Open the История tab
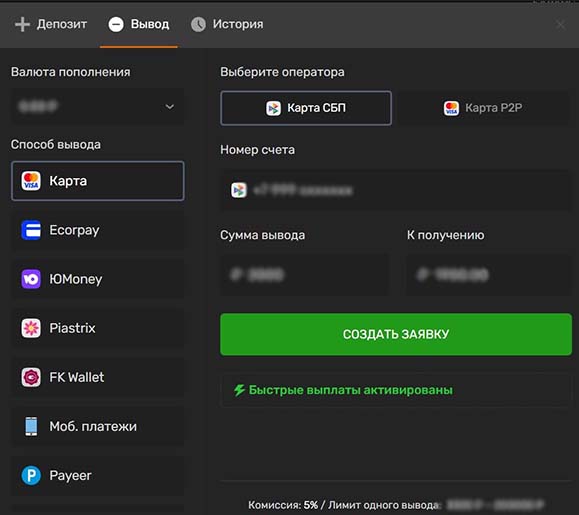Screen dimensions: 579x515 point(227,24)
